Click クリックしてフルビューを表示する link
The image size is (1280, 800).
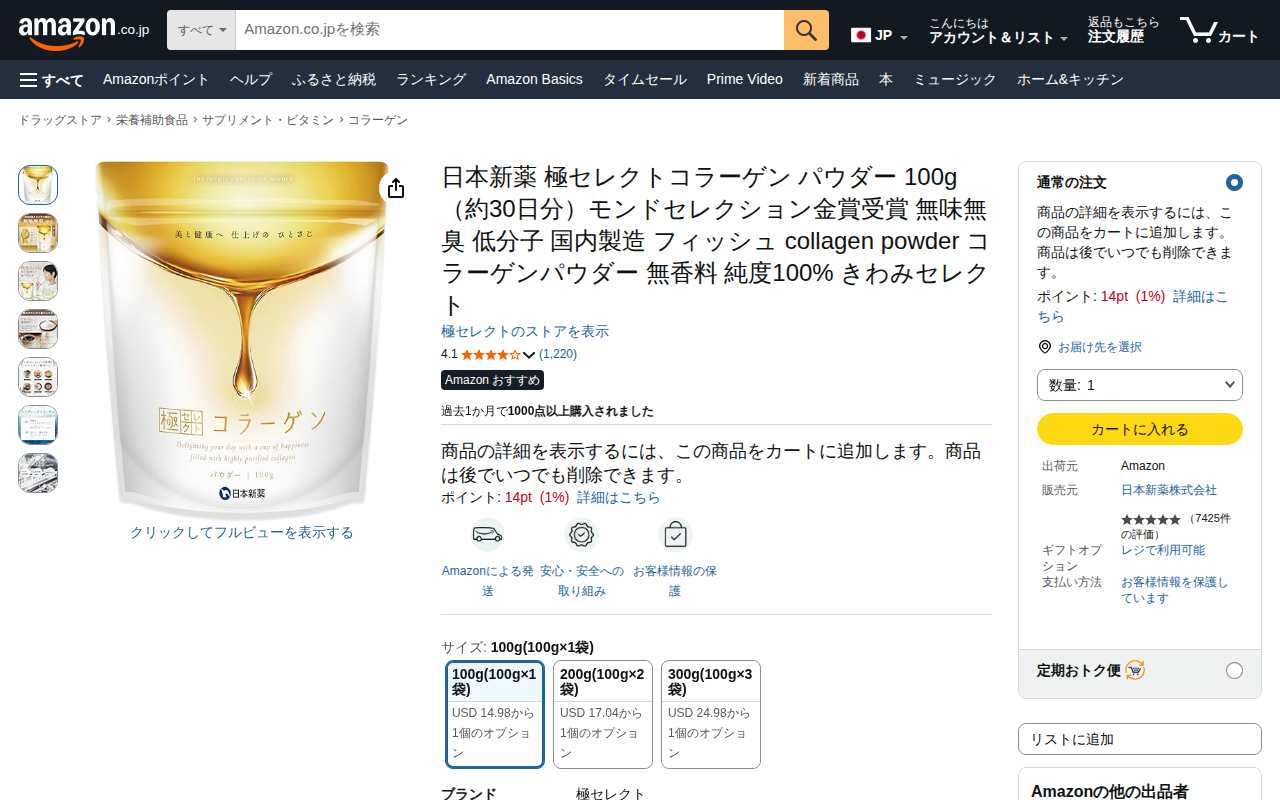[x=242, y=533]
